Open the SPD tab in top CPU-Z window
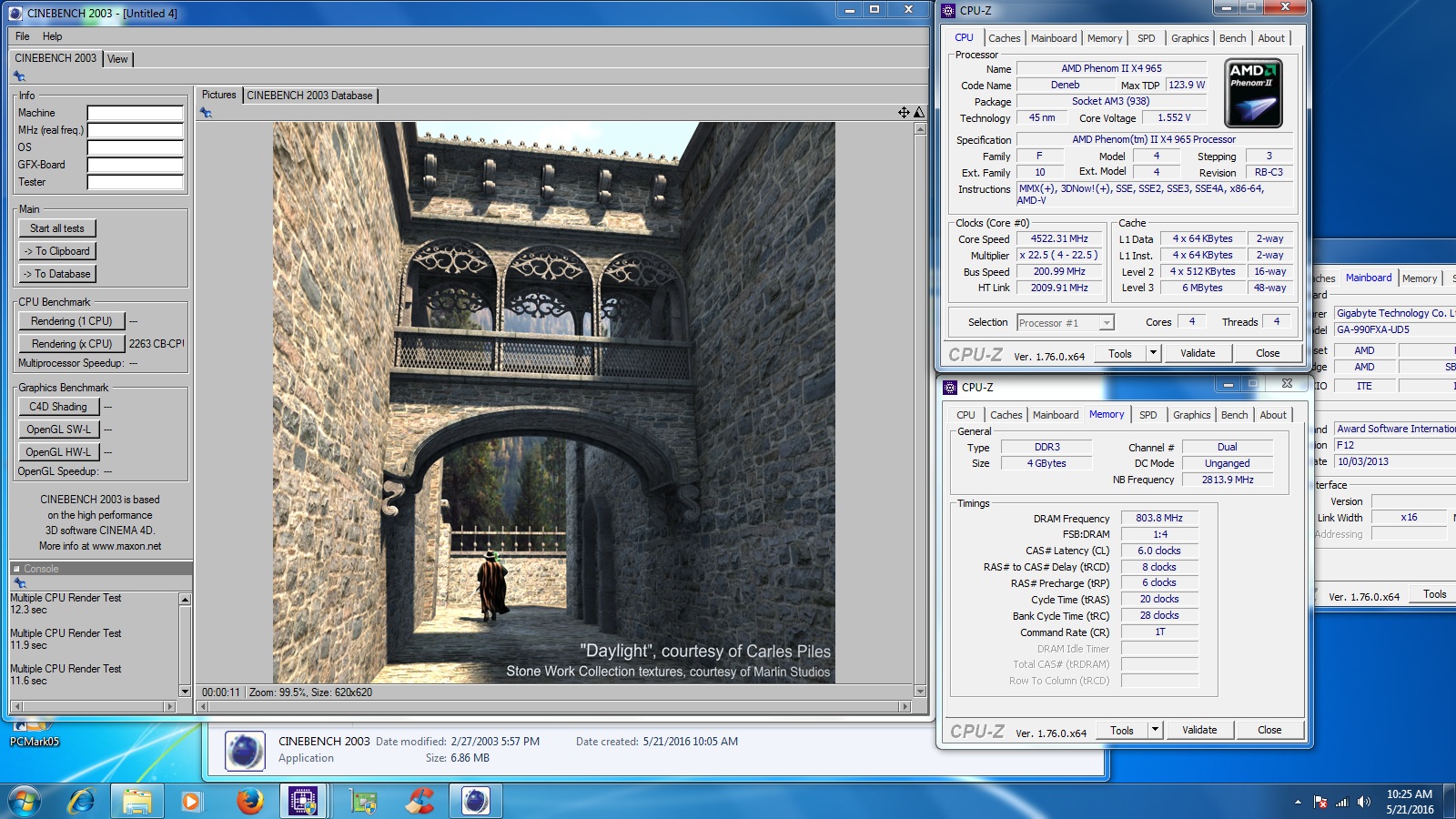Screen dimensions: 1456x819 coord(1147,38)
